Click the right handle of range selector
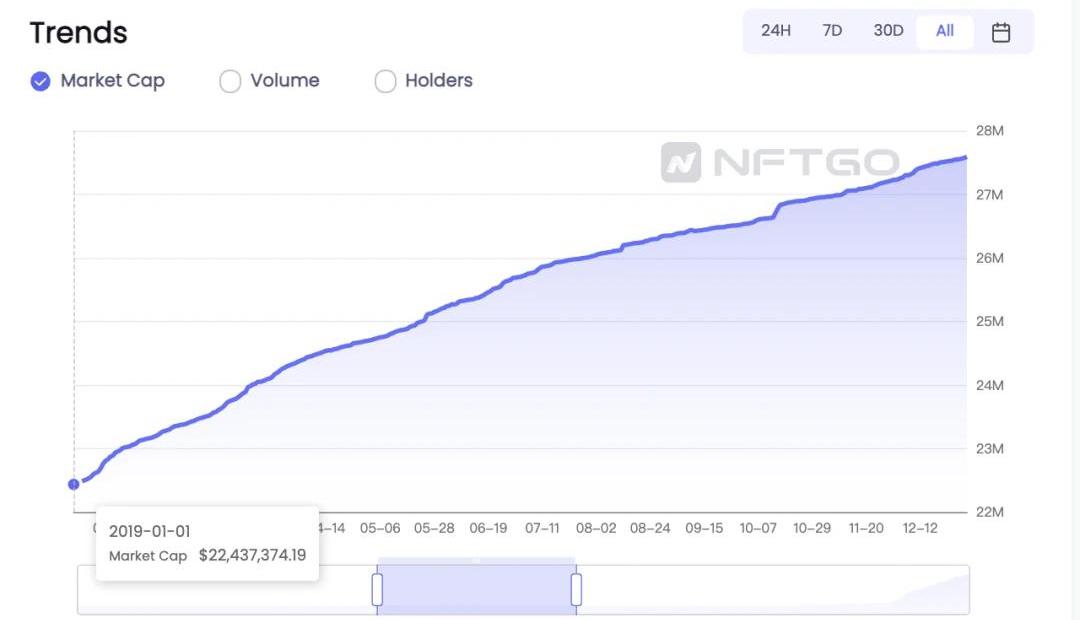1080x620 pixels. [x=576, y=590]
